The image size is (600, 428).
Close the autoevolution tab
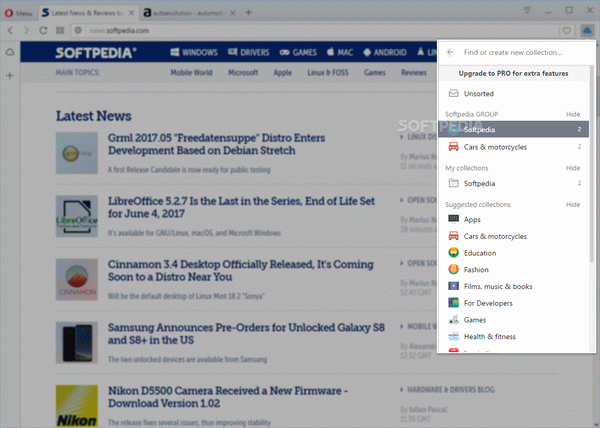pos(232,13)
